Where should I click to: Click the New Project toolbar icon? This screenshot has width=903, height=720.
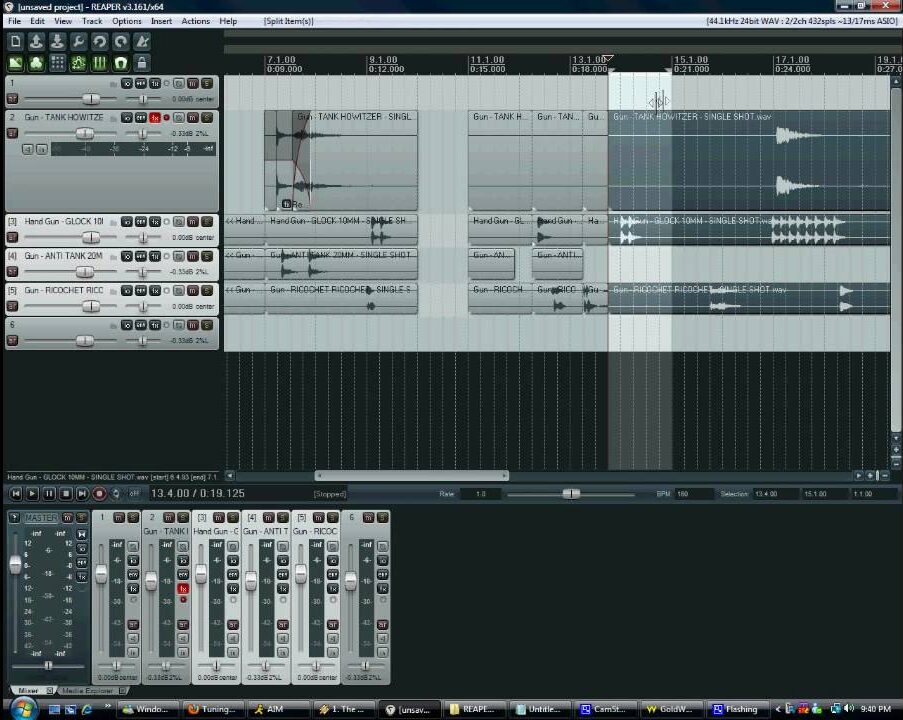tap(16, 41)
